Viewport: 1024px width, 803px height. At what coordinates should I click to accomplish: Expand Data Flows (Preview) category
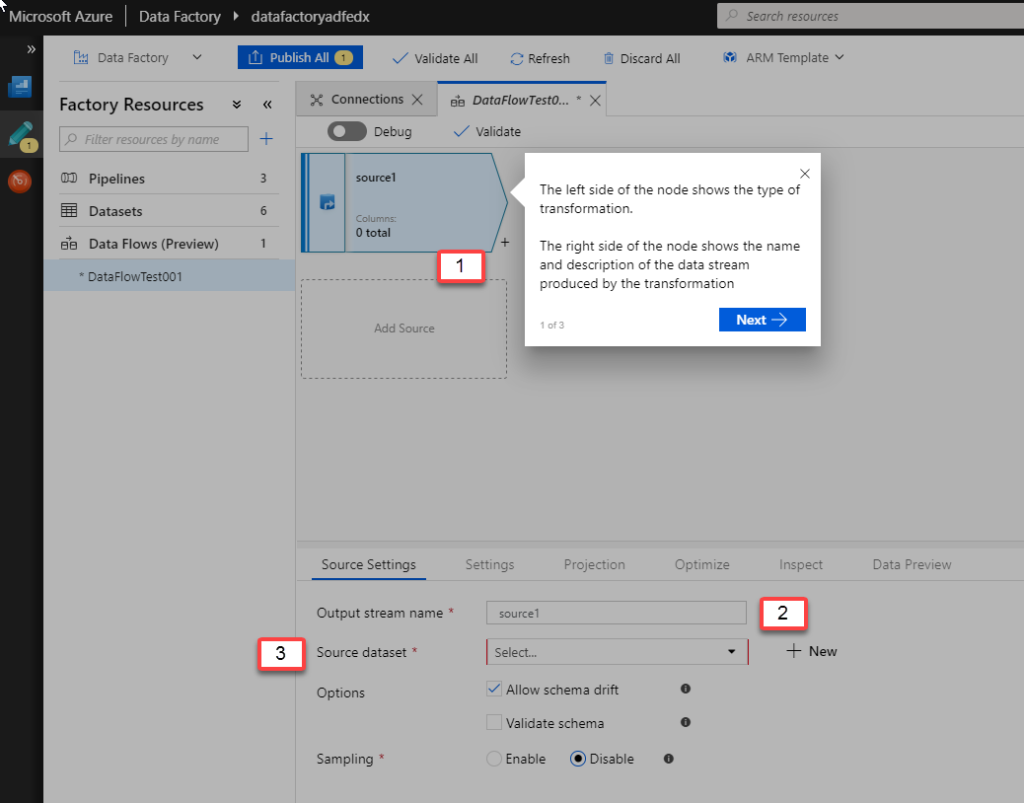(x=169, y=244)
